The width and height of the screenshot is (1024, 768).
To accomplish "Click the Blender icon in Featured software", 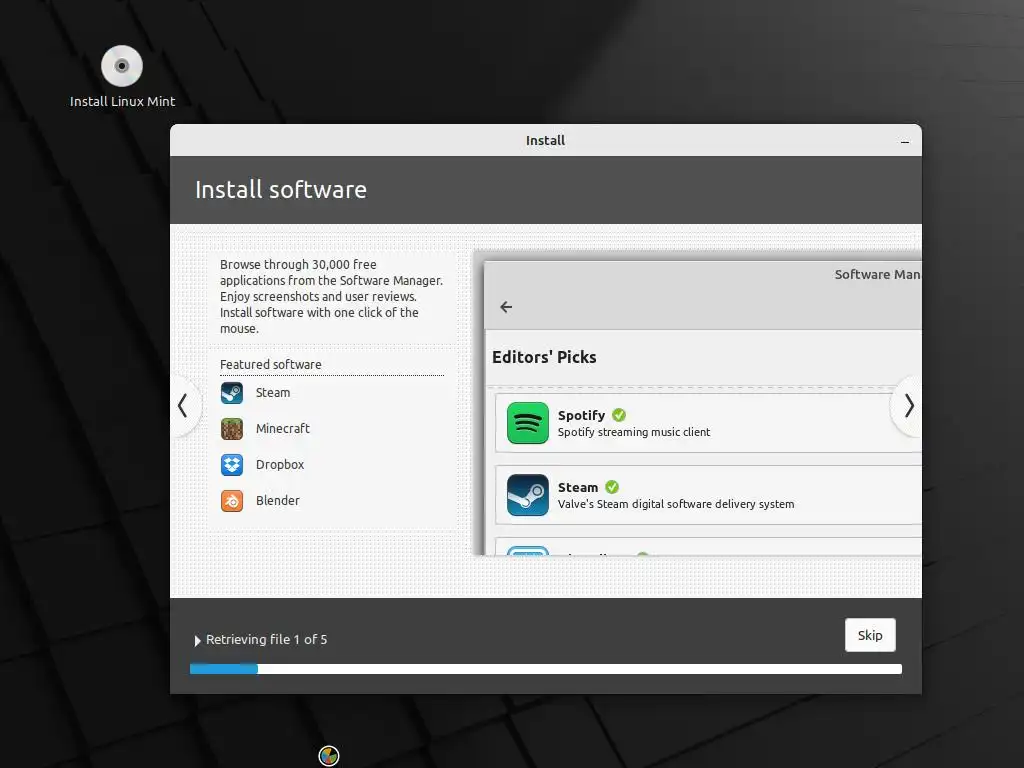I will 232,500.
